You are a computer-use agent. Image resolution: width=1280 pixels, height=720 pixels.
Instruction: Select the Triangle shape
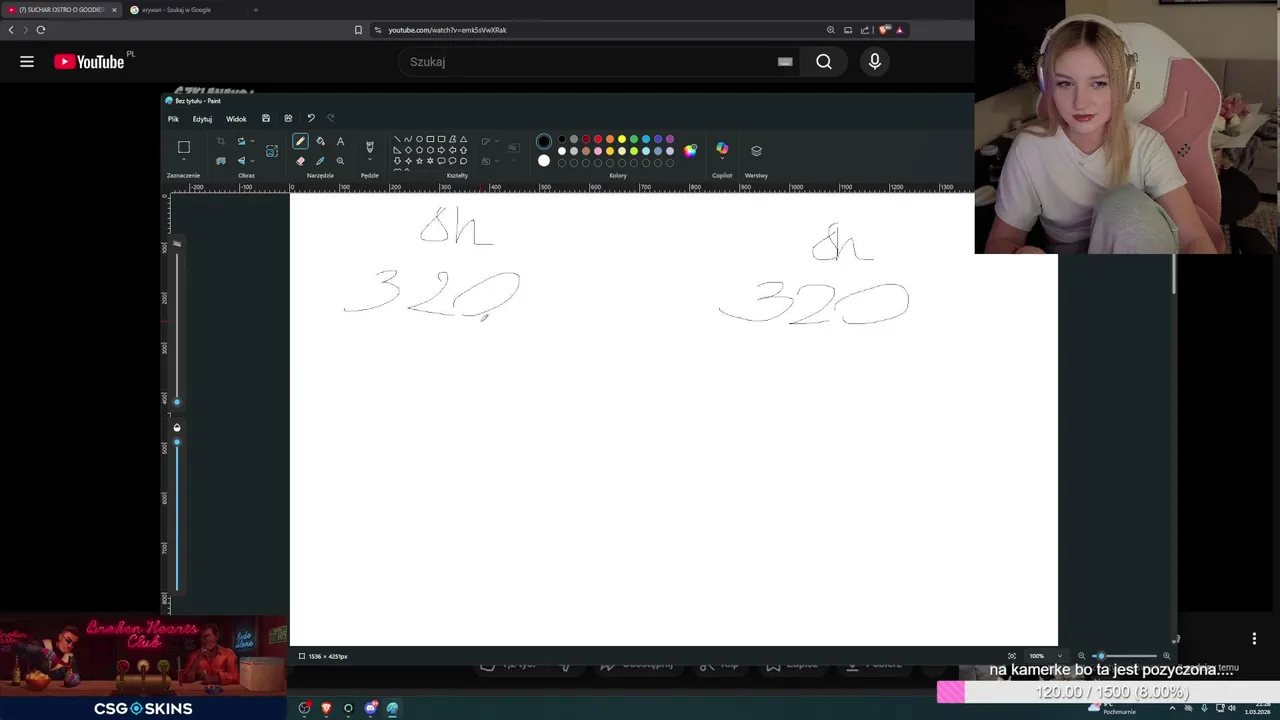click(463, 139)
